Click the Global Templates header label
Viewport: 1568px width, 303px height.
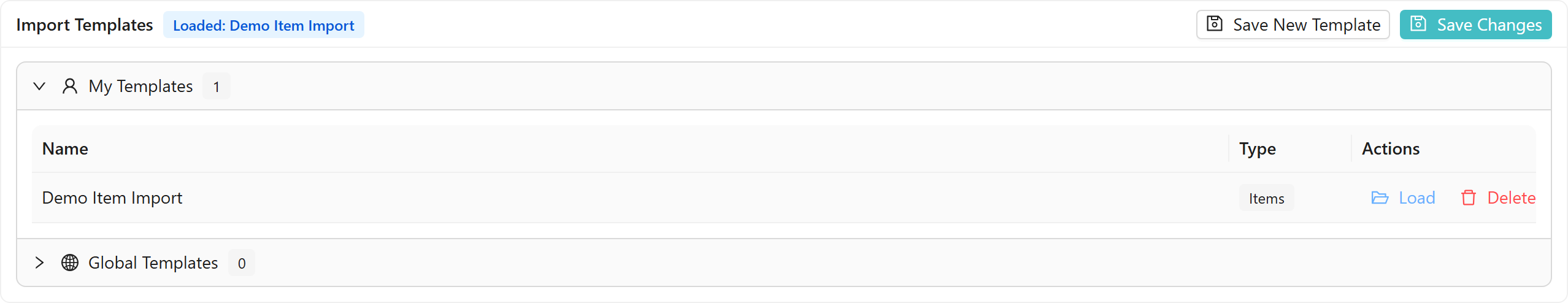click(153, 263)
